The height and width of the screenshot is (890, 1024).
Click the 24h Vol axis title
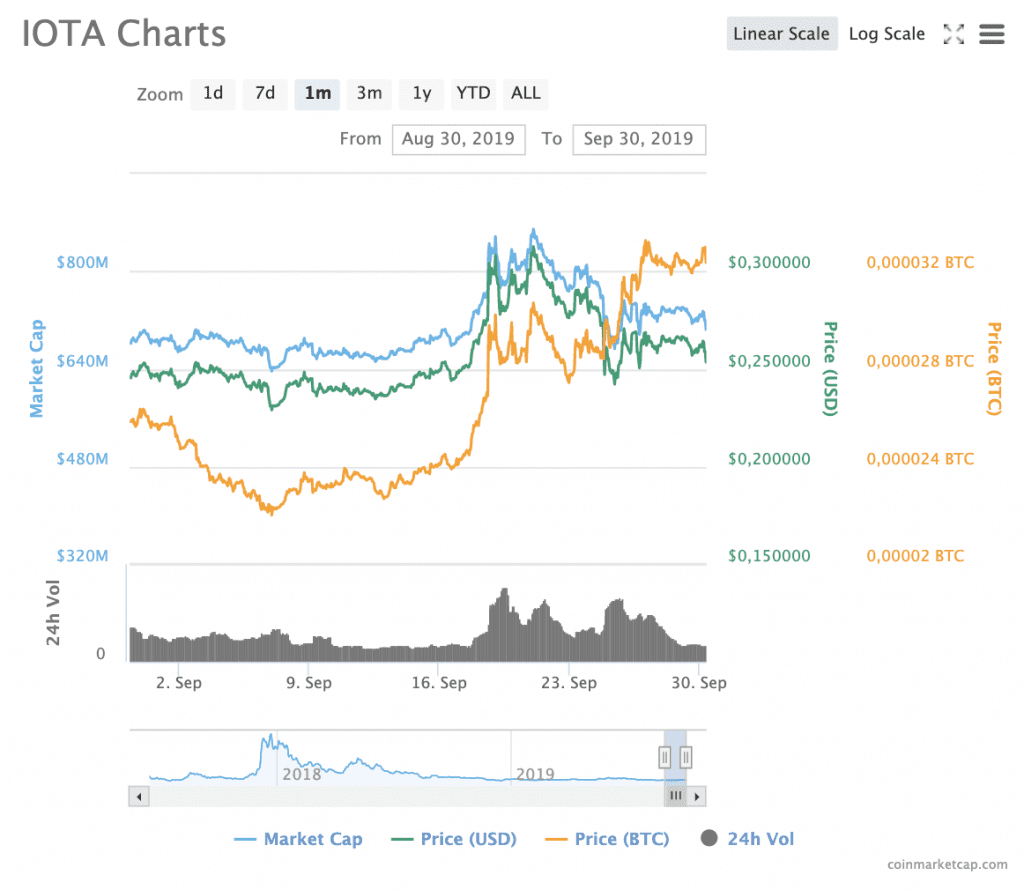(x=53, y=612)
